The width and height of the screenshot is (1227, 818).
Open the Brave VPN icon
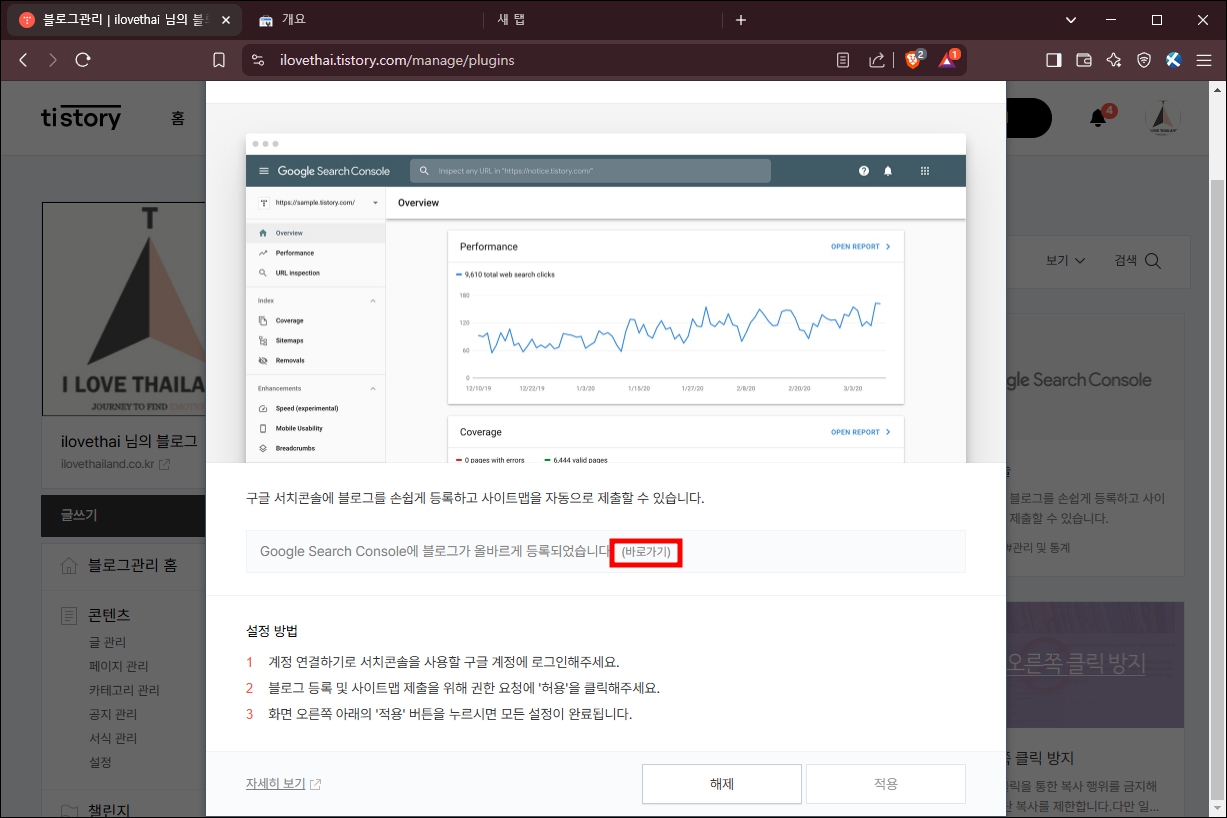1143,60
